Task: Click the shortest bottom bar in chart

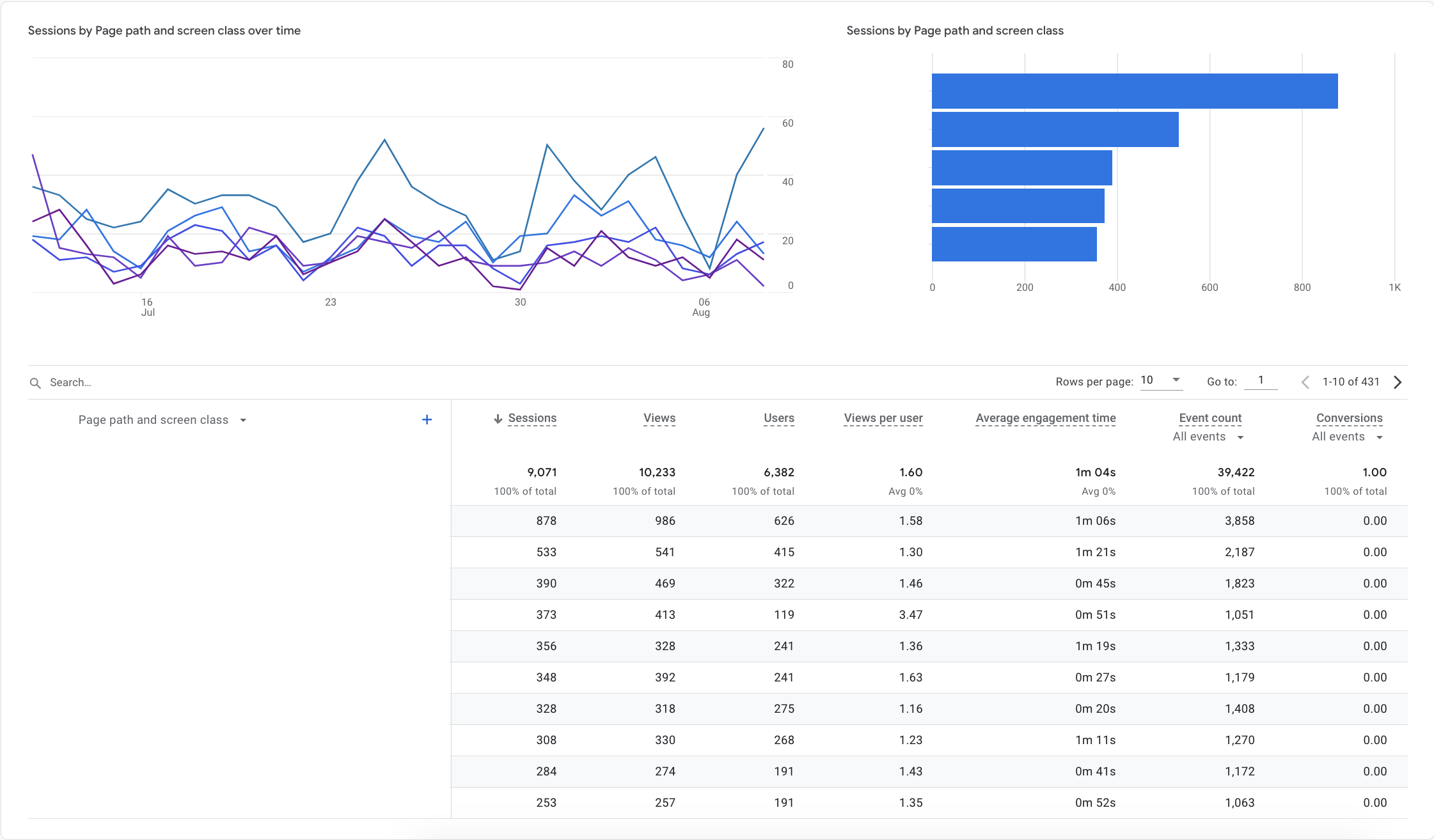Action: [1014, 244]
